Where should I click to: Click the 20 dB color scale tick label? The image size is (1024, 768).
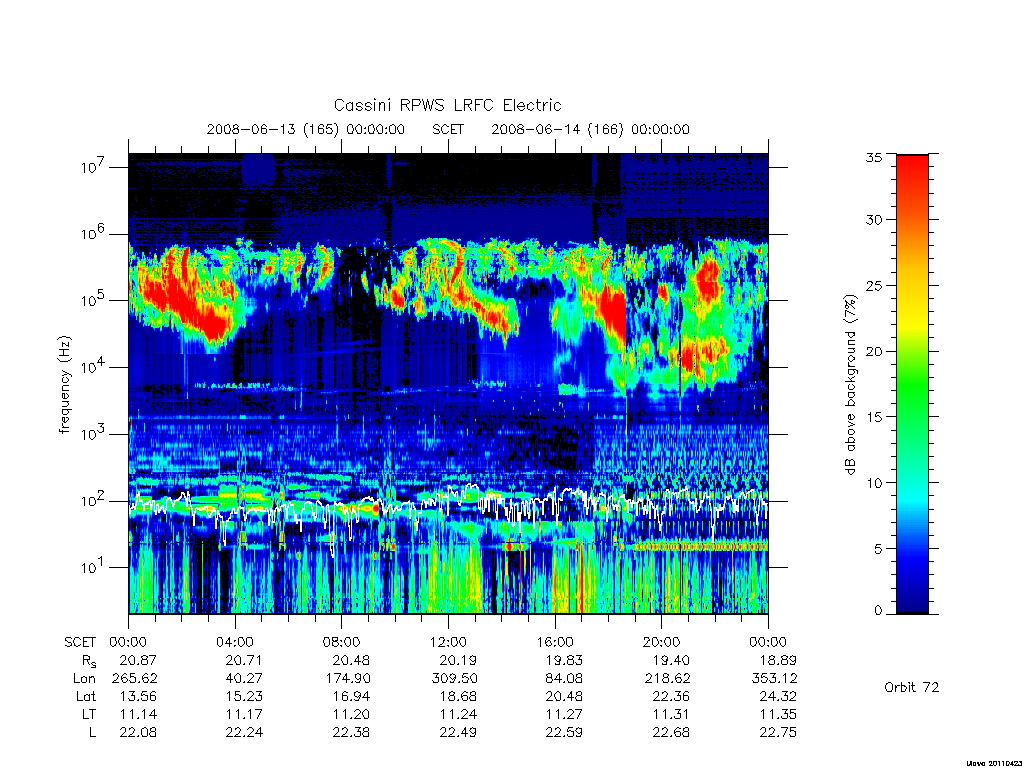[873, 351]
